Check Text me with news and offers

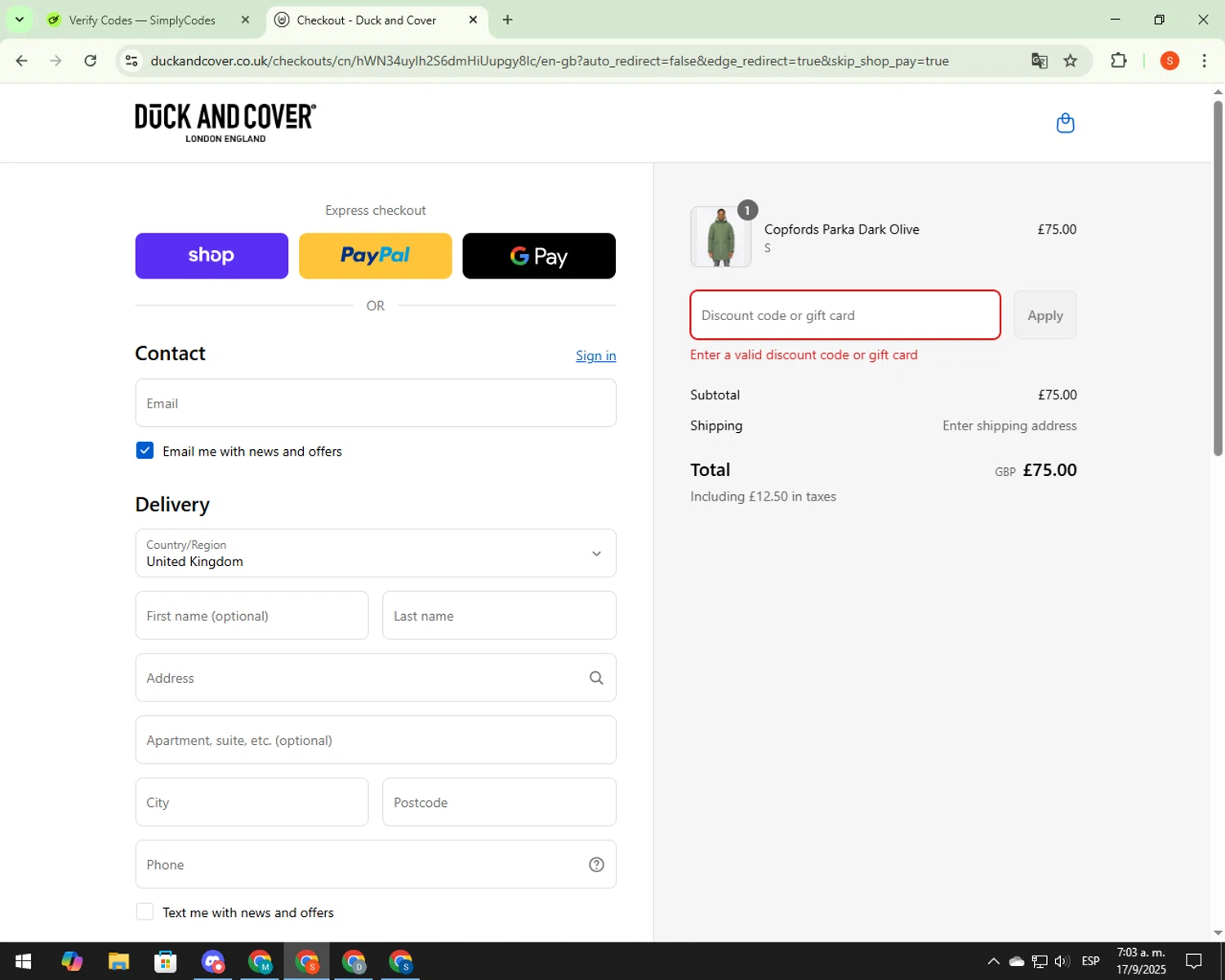coord(145,912)
